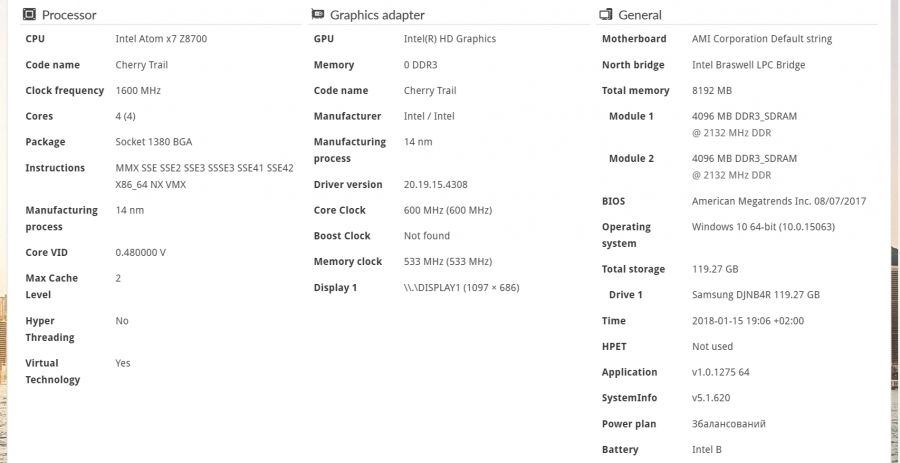Click the Samsung DJNB4R drive entry
Image resolution: width=900 pixels, height=463 pixels.
pos(755,295)
